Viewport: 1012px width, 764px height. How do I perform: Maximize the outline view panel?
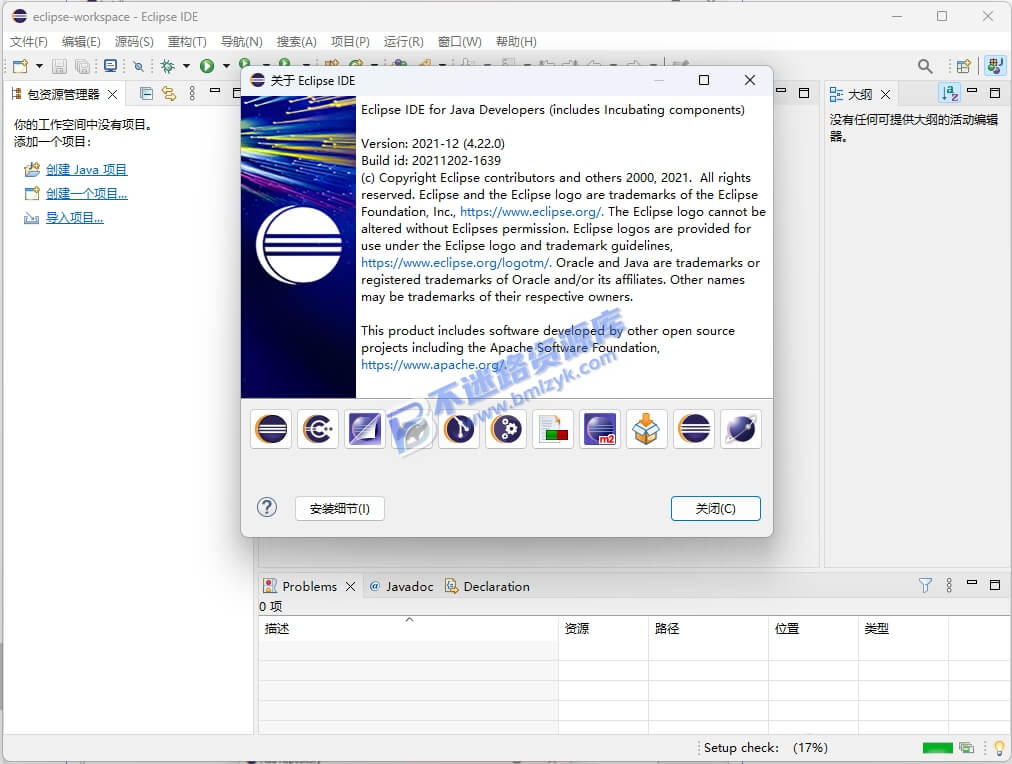point(995,93)
